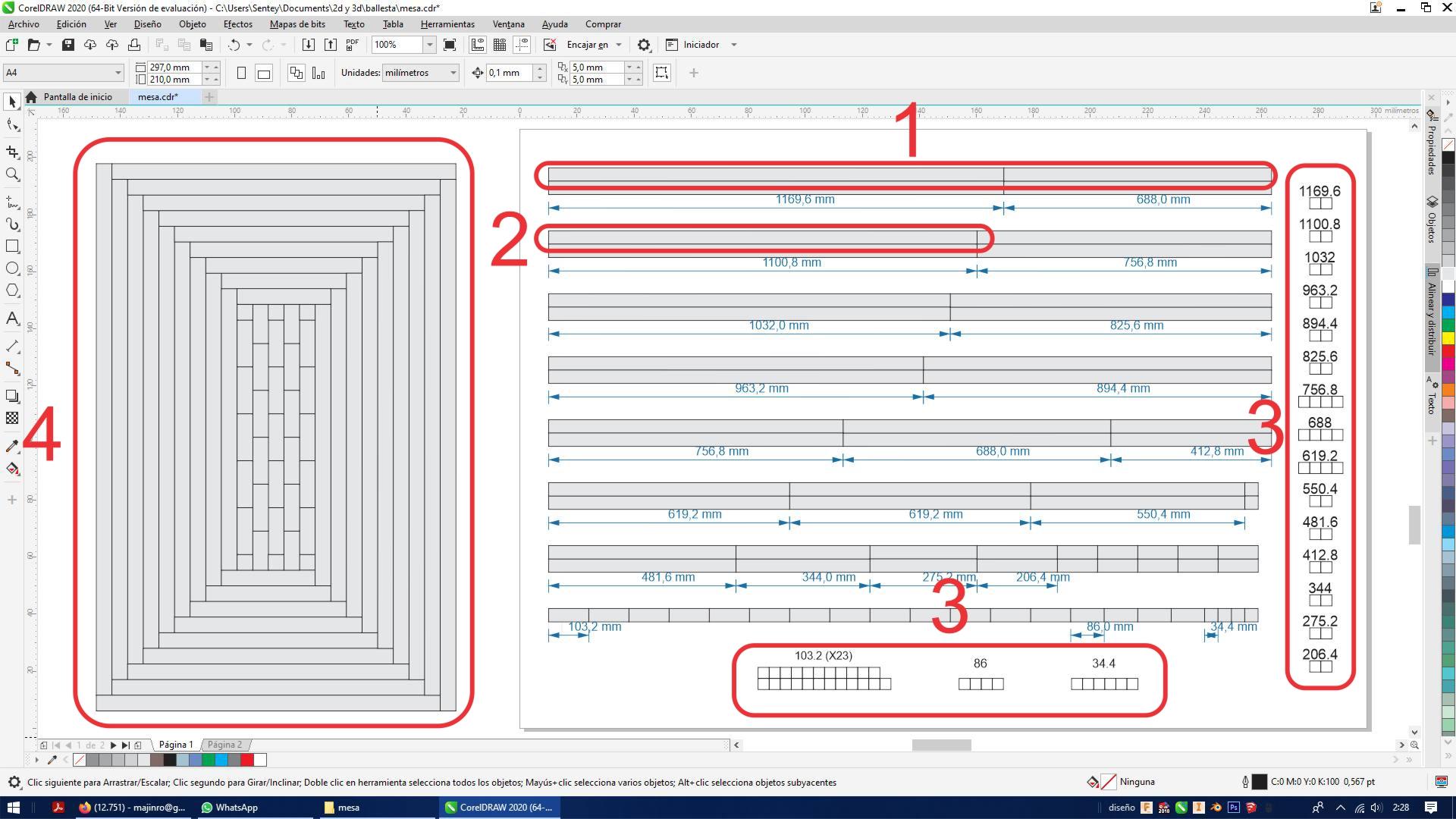
Task: Select the Zoom tool
Action: tap(12, 174)
